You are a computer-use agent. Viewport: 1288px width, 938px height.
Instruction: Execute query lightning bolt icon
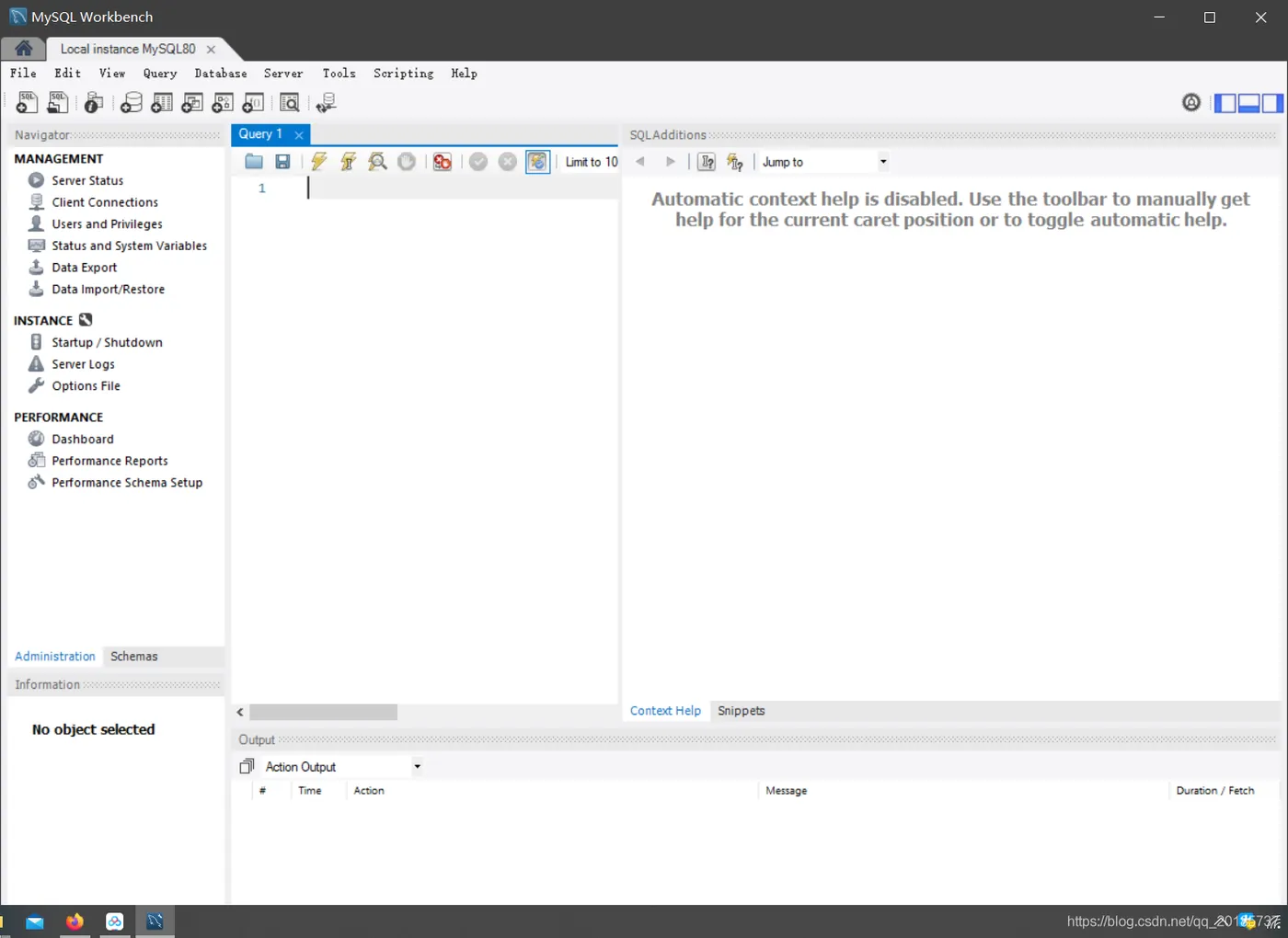(x=318, y=162)
